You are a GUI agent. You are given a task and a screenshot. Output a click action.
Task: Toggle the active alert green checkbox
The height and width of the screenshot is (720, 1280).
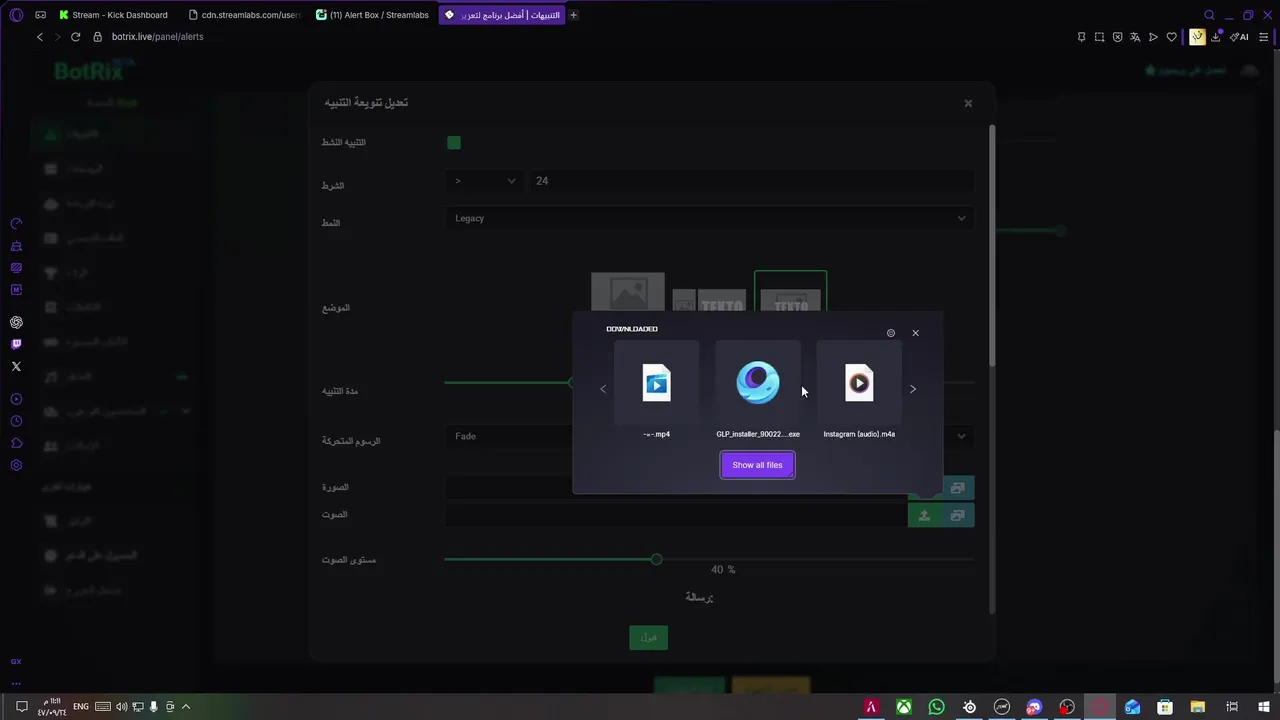click(x=454, y=143)
